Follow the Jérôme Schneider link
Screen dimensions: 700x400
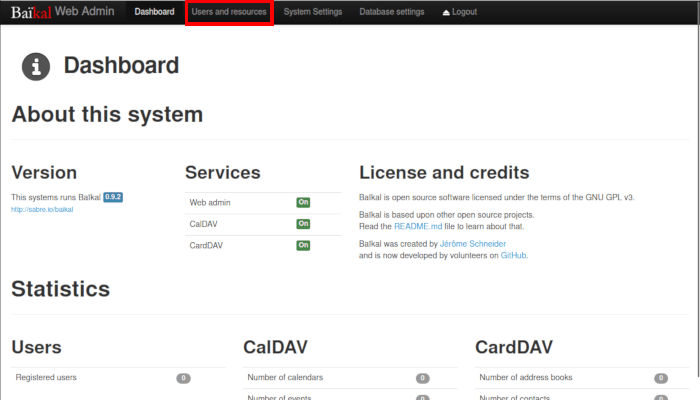[x=472, y=243]
